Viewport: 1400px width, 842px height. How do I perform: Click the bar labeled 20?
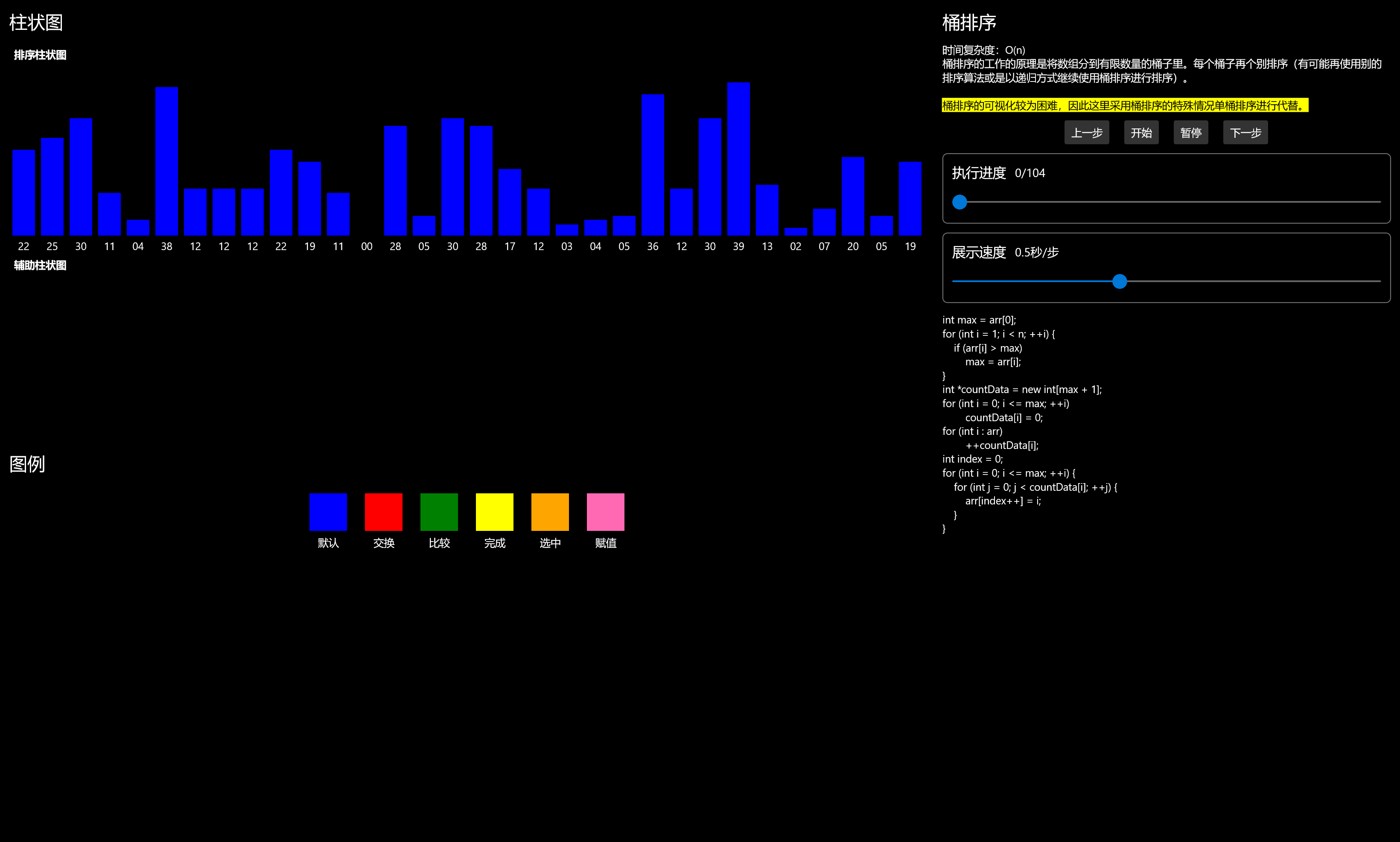(x=852, y=196)
